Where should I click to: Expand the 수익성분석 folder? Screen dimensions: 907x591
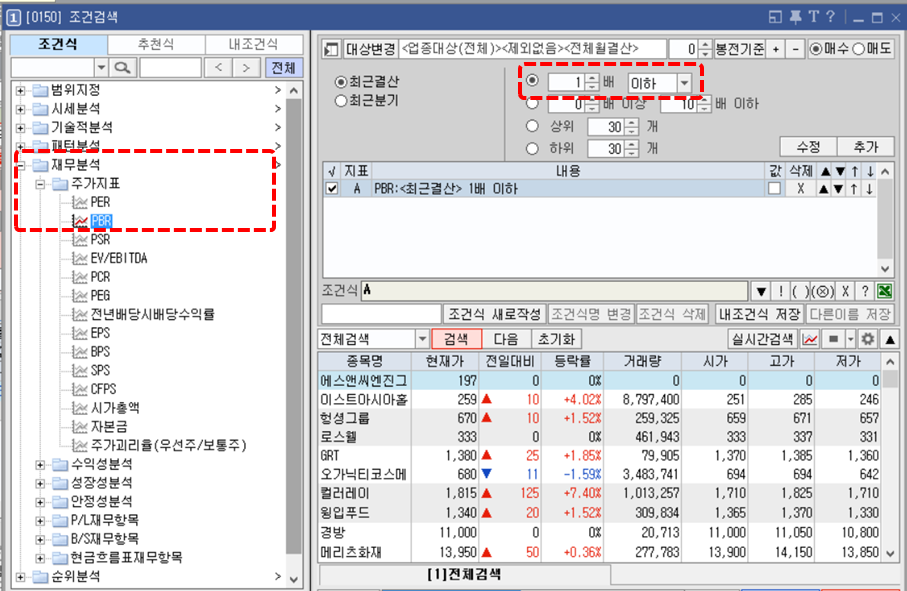(40, 464)
